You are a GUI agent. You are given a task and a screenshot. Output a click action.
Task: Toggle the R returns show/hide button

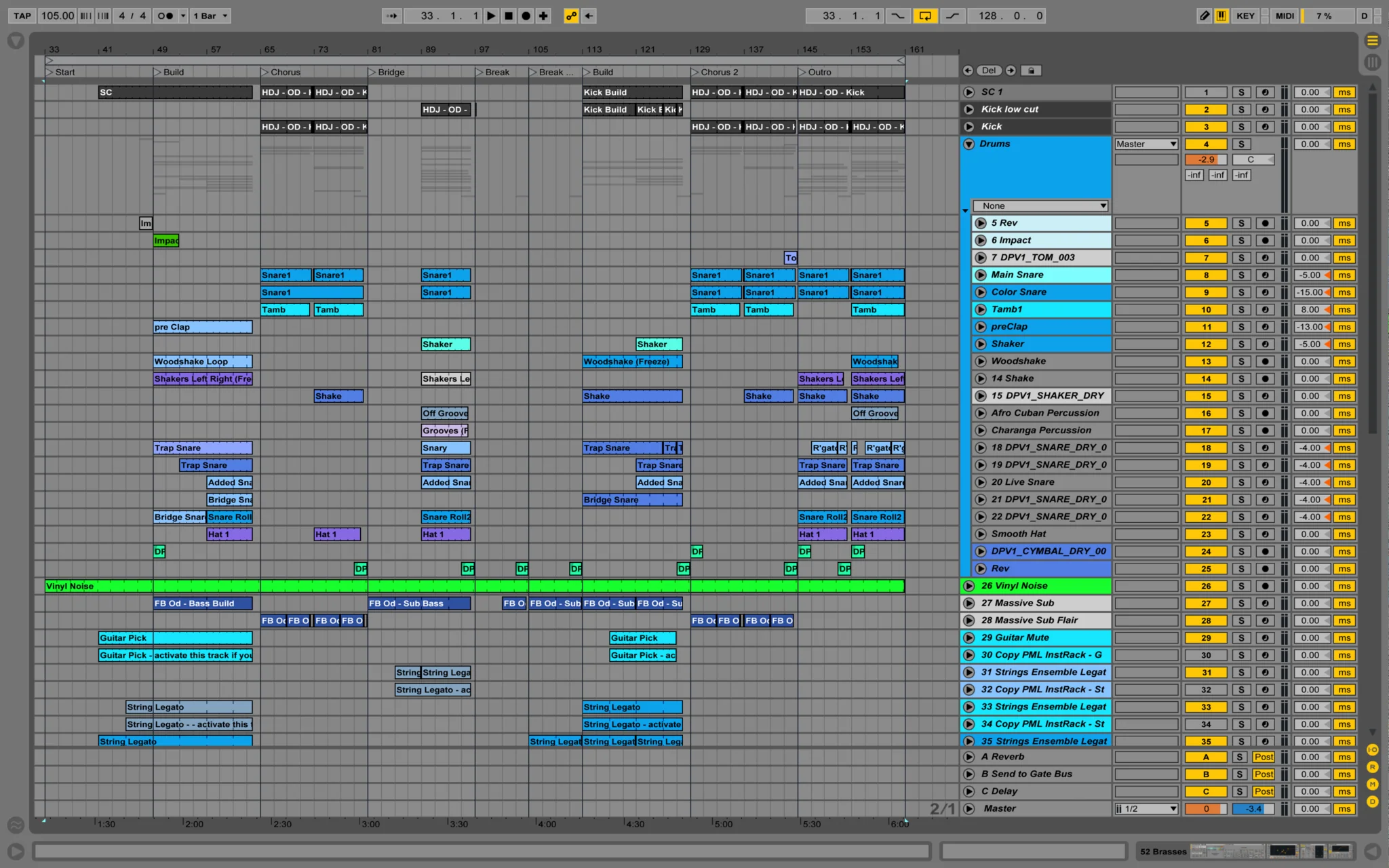pyautogui.click(x=1372, y=767)
